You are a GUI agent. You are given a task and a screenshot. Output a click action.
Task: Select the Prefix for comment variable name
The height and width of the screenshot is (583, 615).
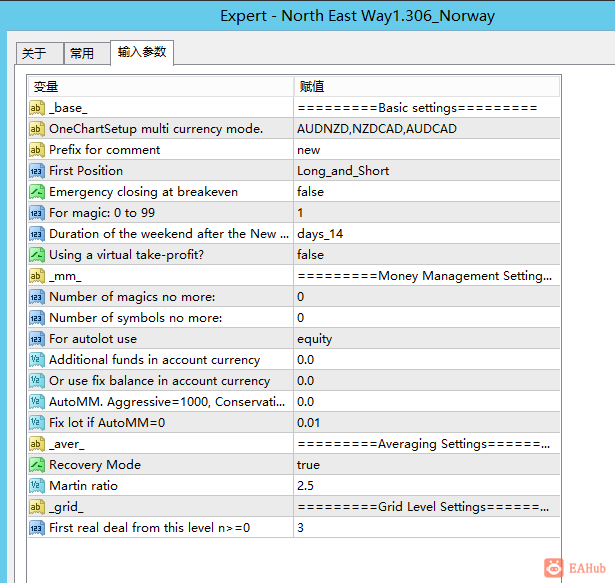click(105, 150)
